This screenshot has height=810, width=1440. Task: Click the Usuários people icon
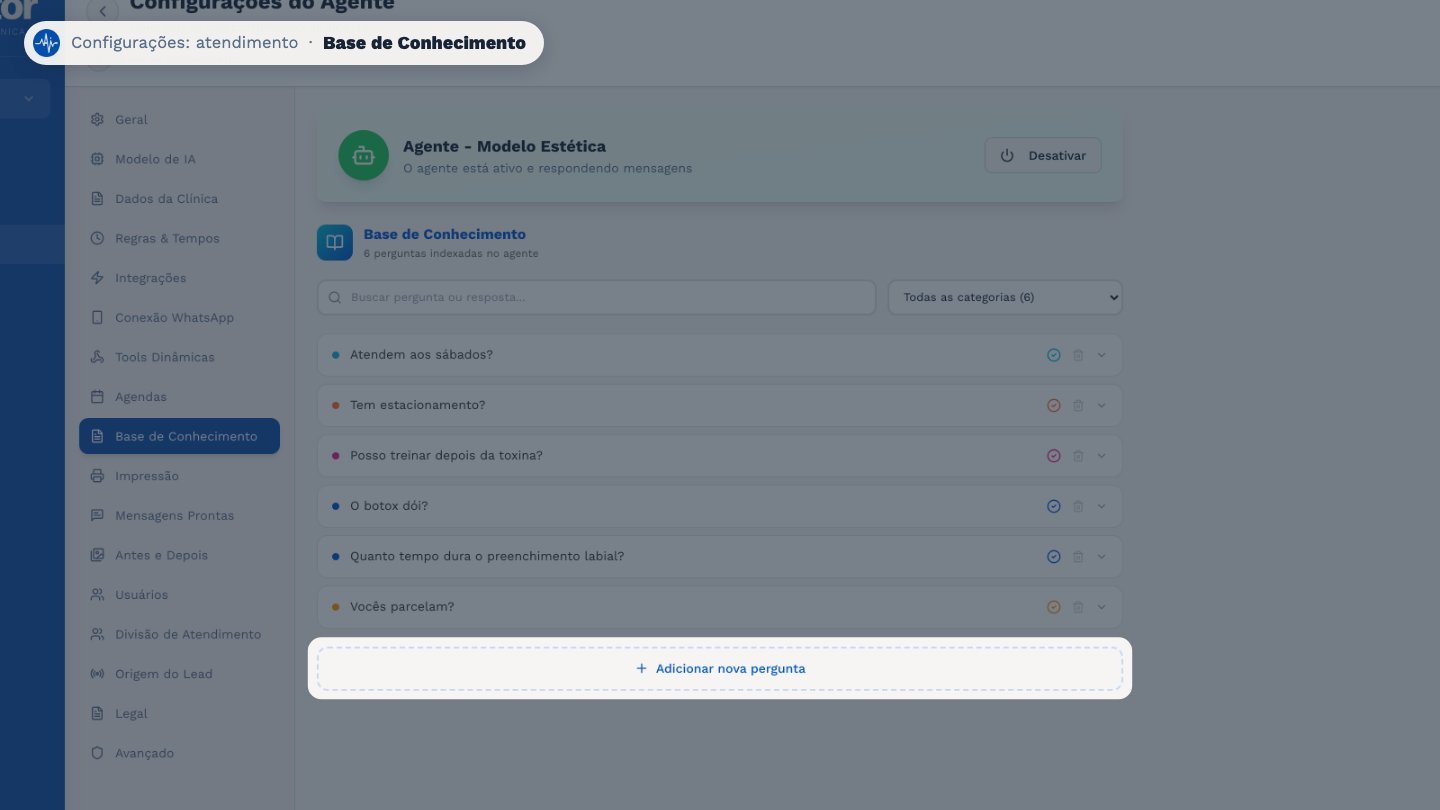(97, 595)
